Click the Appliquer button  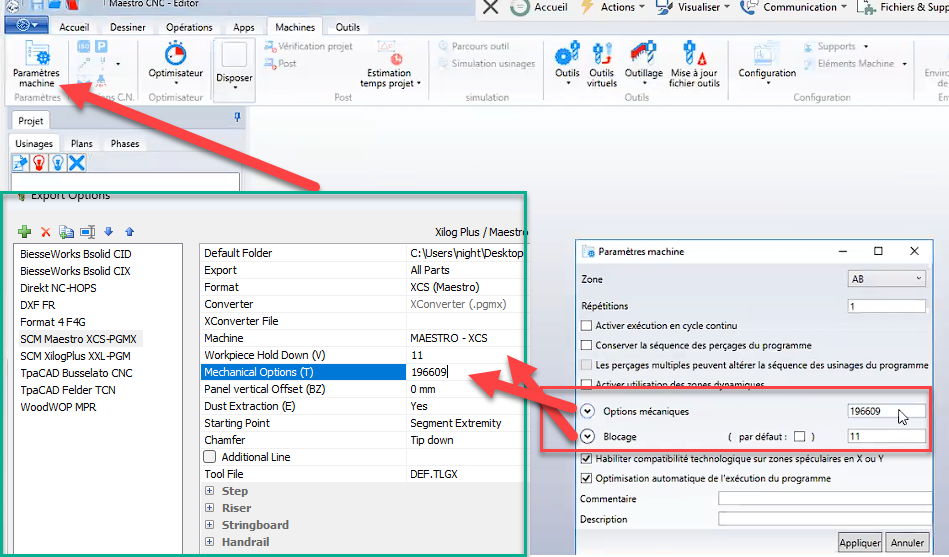pos(859,542)
